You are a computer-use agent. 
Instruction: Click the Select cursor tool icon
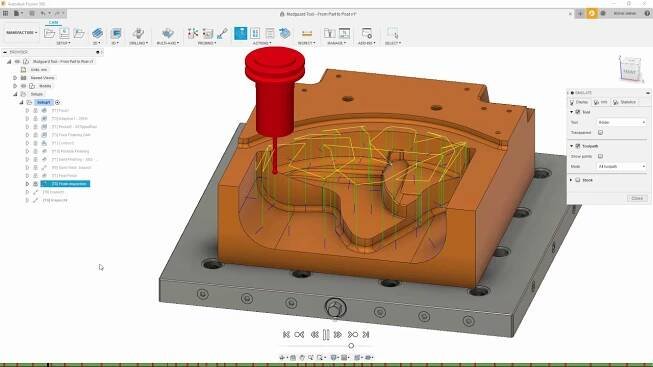(x=392, y=33)
